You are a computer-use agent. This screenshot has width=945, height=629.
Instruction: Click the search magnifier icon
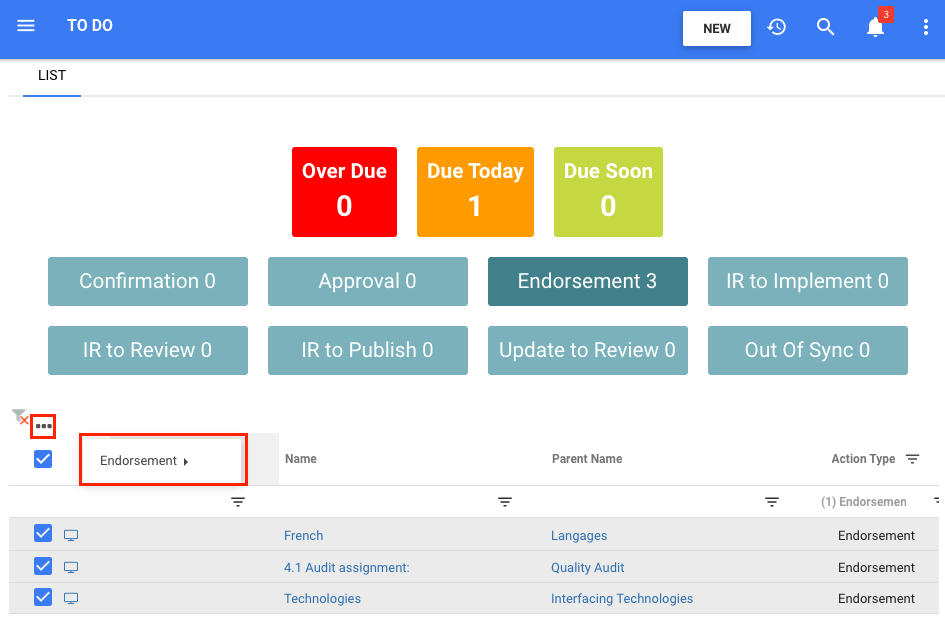825,28
